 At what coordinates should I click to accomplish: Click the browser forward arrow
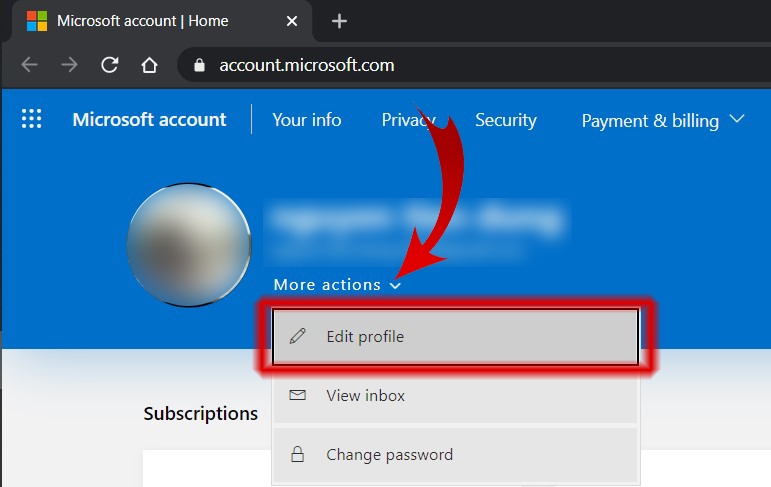coord(69,64)
